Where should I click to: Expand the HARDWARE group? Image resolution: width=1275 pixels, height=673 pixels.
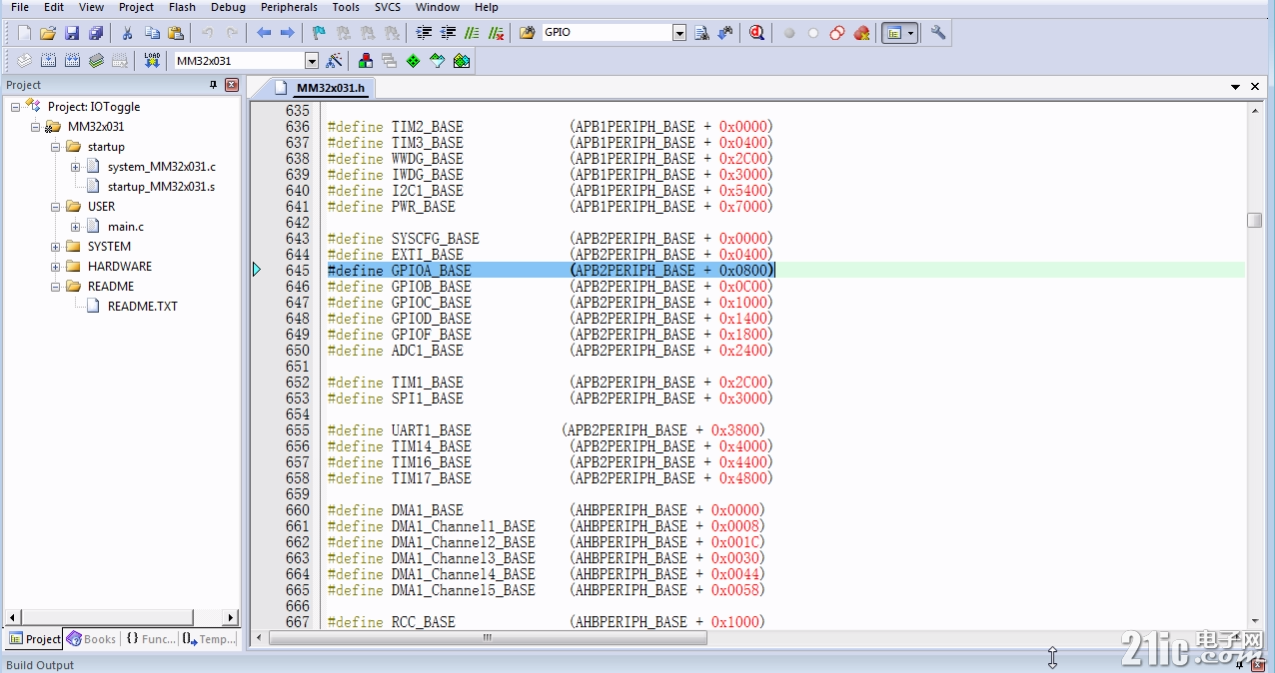click(56, 267)
